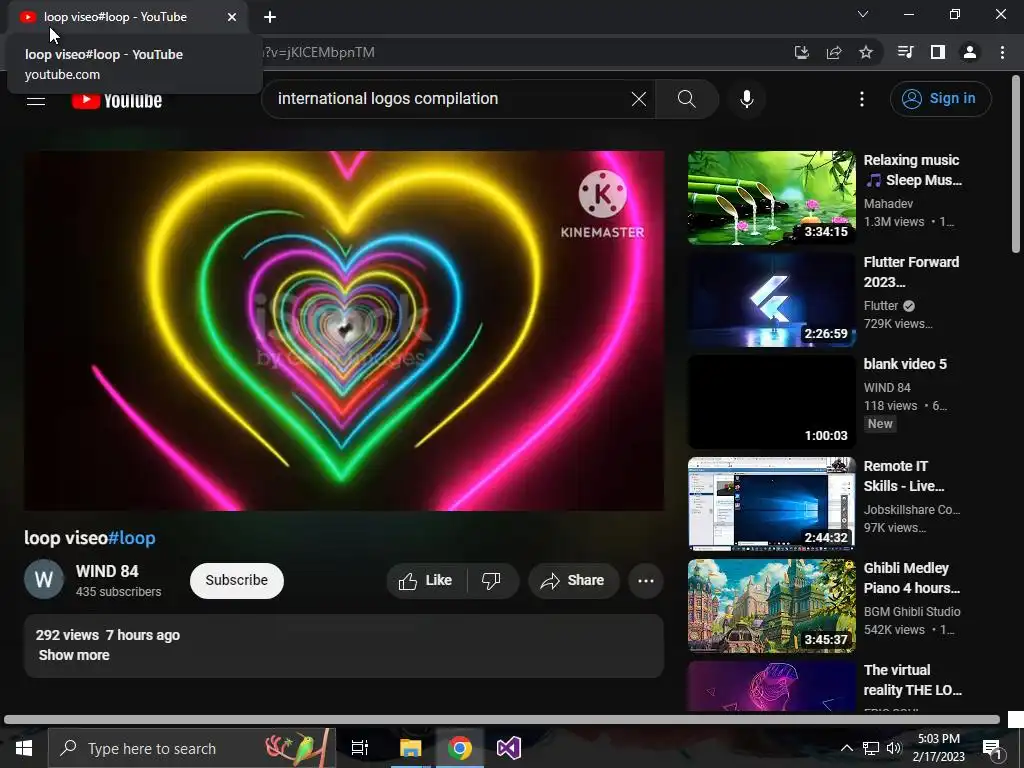Open YouTube settings three-dot menu
The image size is (1024, 768).
pos(861,99)
